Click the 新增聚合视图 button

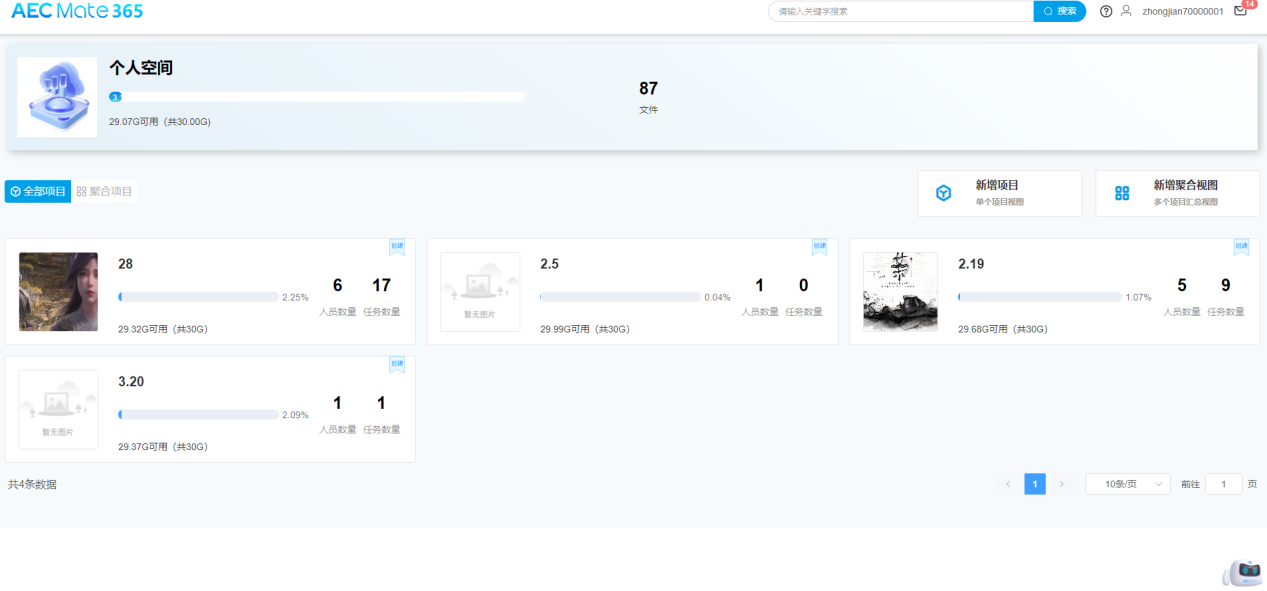point(1176,193)
